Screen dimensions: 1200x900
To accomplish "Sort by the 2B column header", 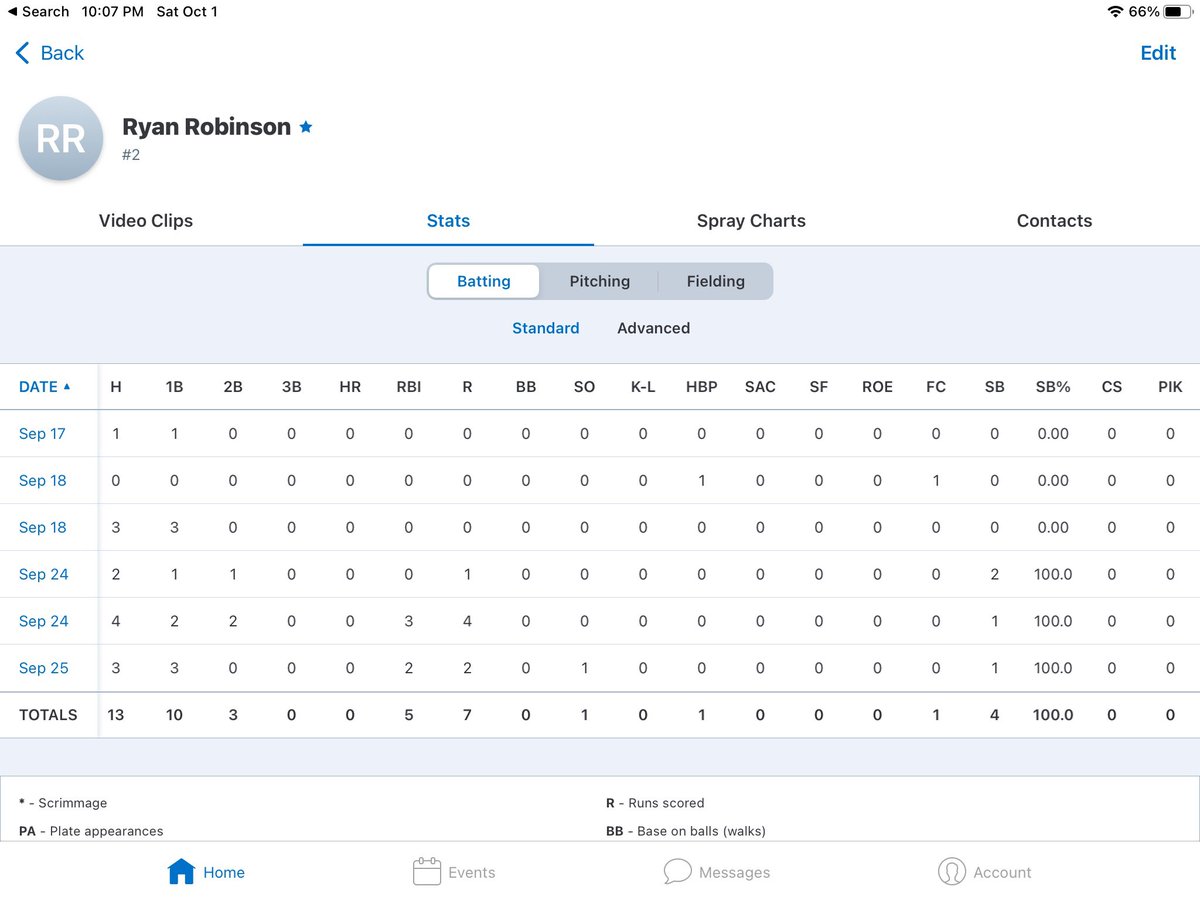I will (x=233, y=387).
